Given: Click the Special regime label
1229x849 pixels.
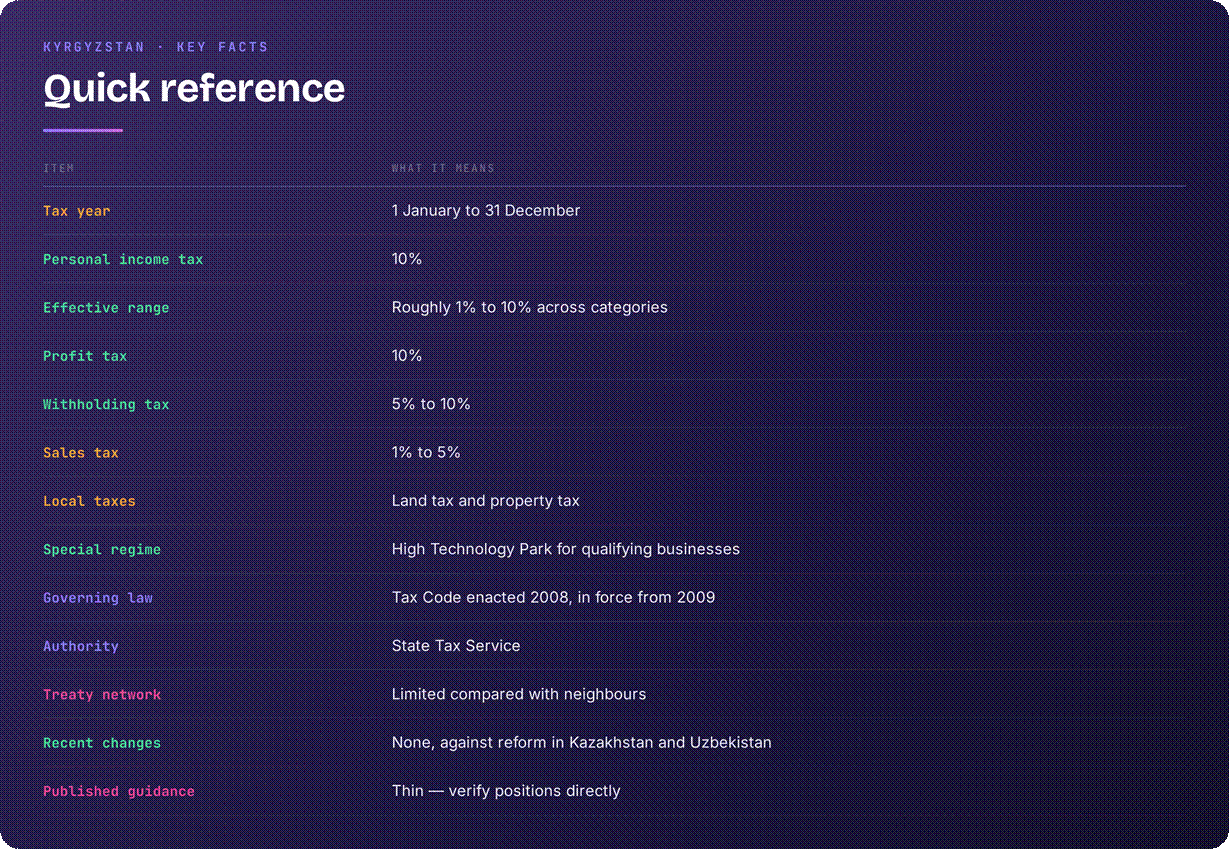Looking at the screenshot, I should click(102, 550).
